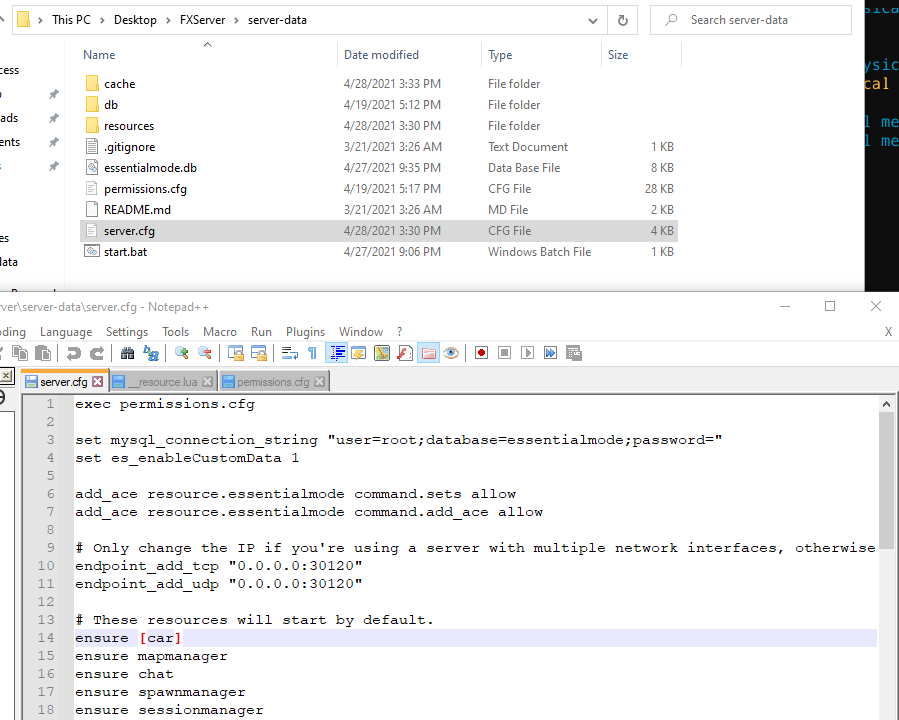The image size is (899, 720).
Task: Click the Zoom Out magnifier icon
Action: coord(205,353)
